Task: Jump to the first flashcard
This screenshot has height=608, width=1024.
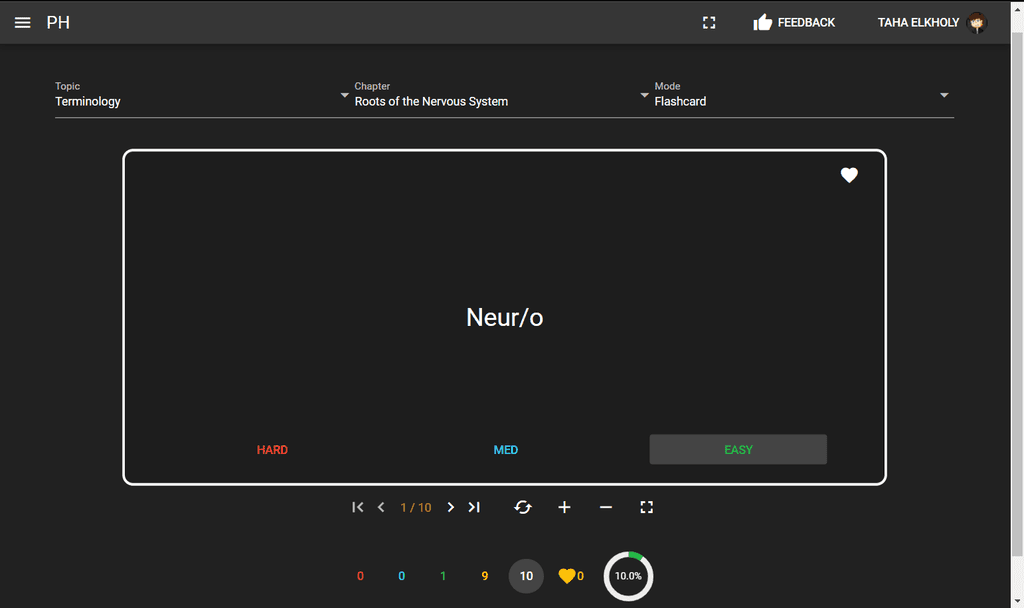Action: tap(358, 507)
